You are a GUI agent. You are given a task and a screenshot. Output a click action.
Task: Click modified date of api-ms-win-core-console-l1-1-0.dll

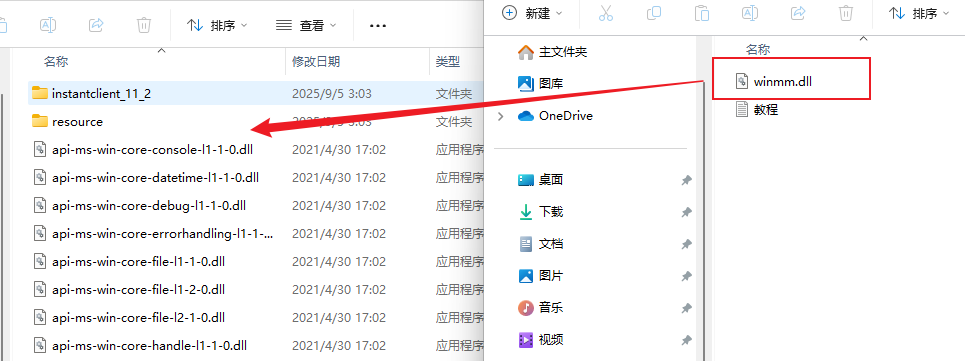pyautogui.click(x=339, y=149)
